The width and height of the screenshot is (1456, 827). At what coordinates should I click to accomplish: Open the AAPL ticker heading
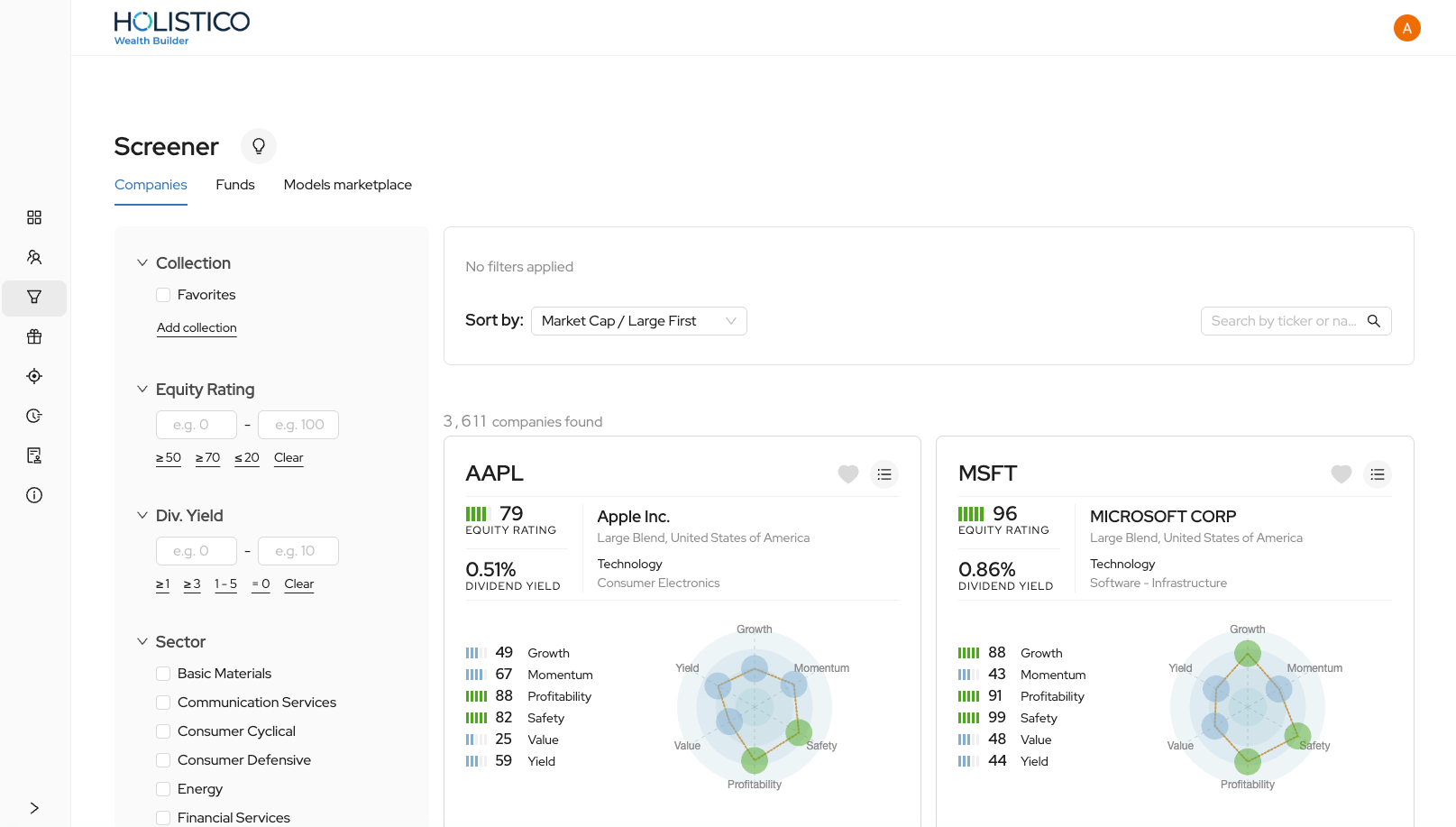click(x=494, y=473)
